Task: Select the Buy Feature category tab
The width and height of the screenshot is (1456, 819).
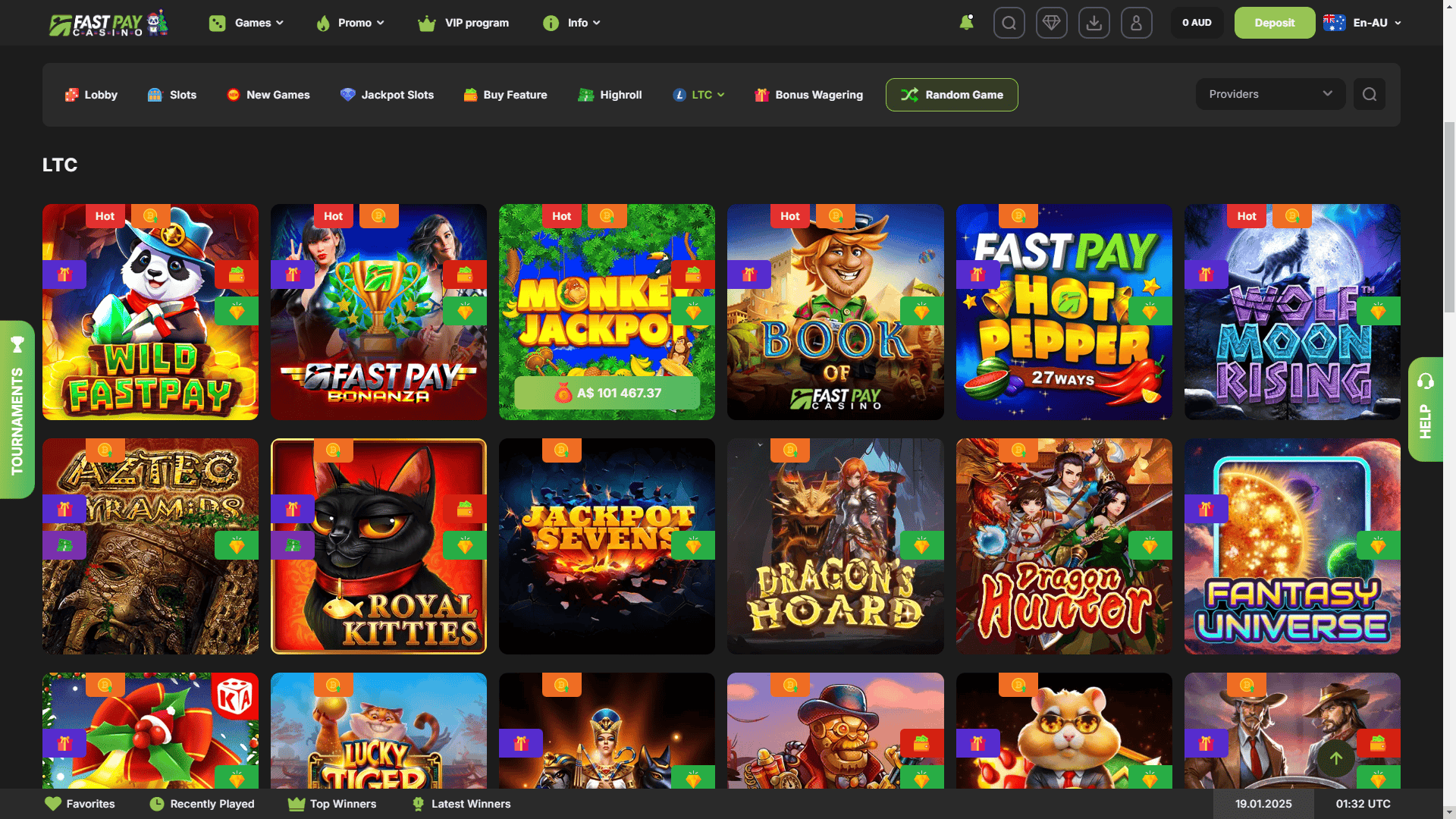Action: point(505,95)
